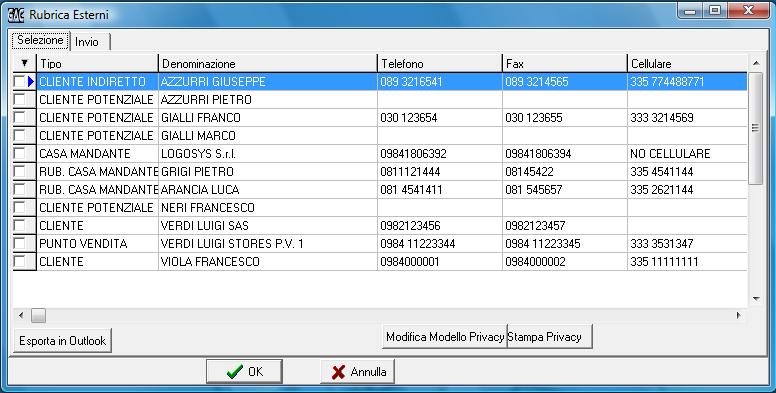Click the horizontal scrollbar thumb
776x393 pixels.
click(x=39, y=315)
